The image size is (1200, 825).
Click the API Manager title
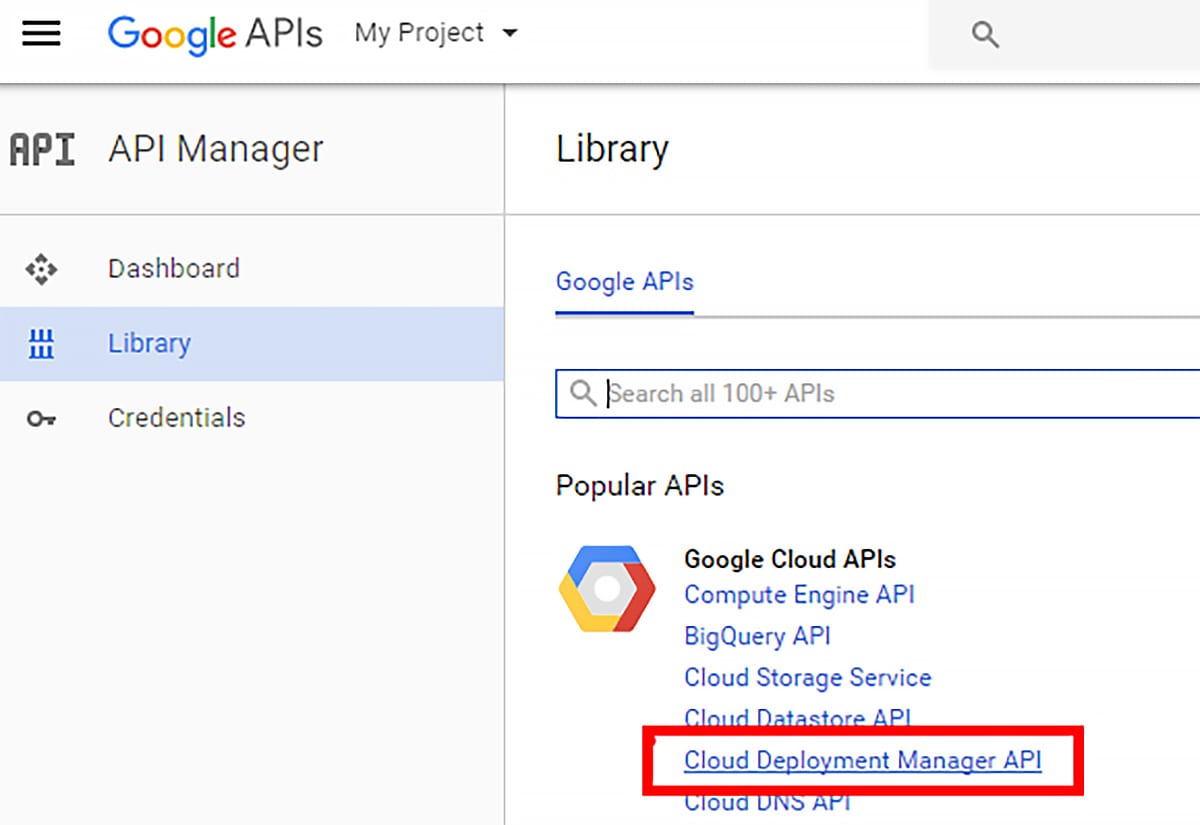[x=216, y=150]
